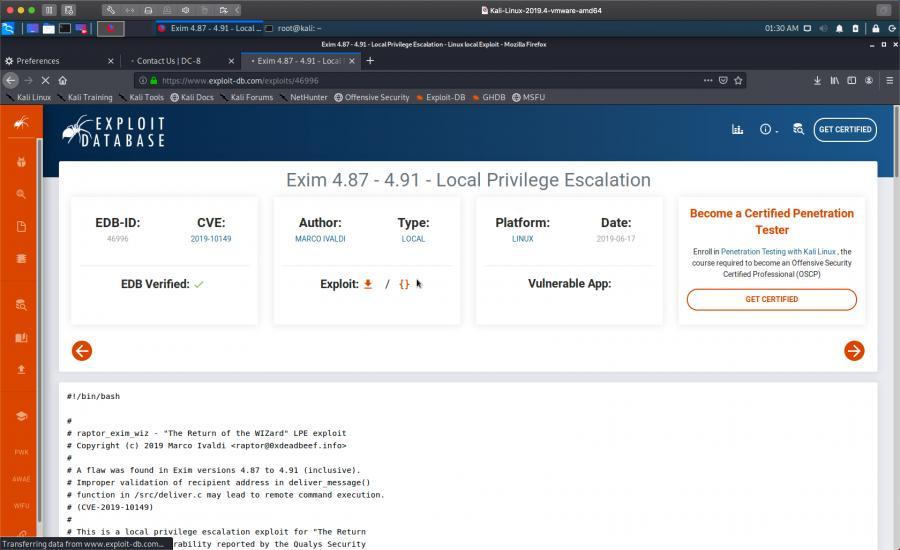Close the Contact Us | DC-8 tab
Viewport: 900px width, 550px height.
pyautogui.click(x=231, y=61)
